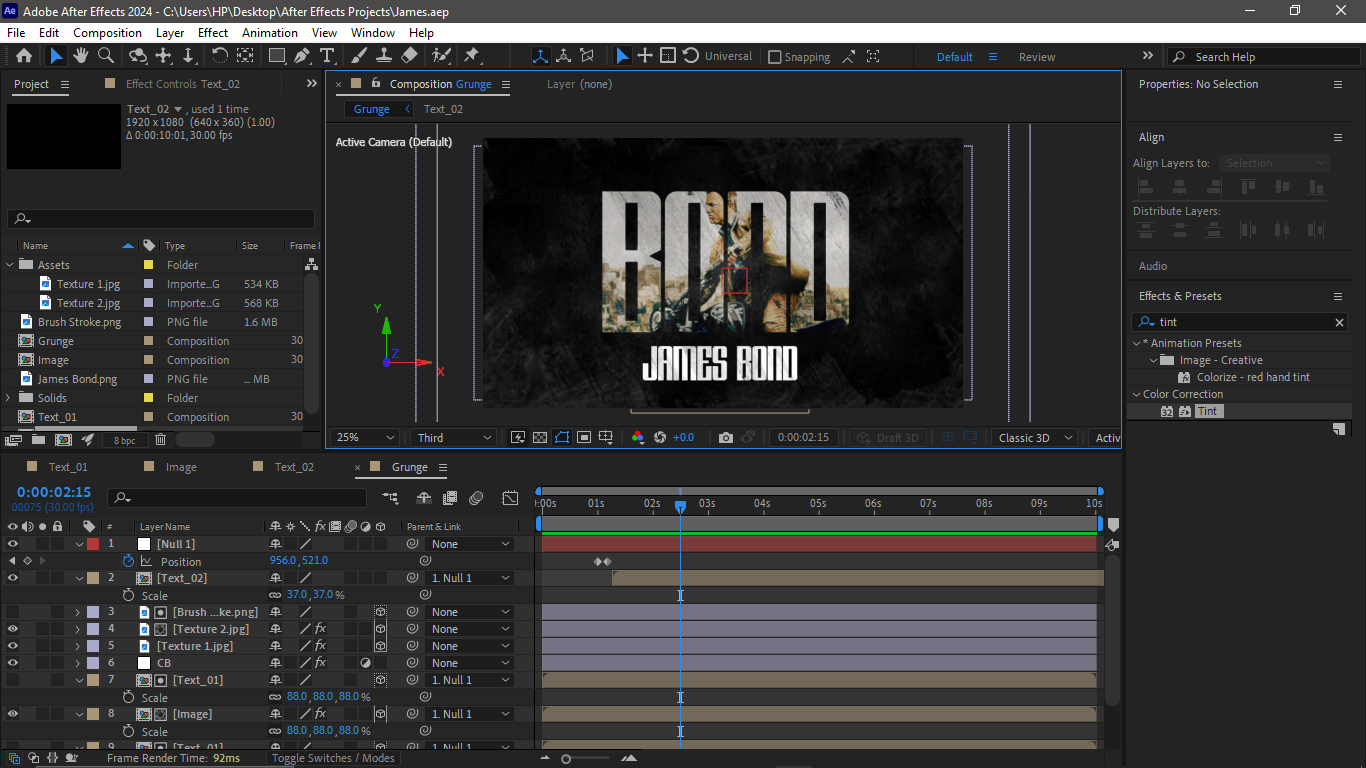The image size is (1366, 768).
Task: Clear the tint effects search
Action: point(1339,322)
